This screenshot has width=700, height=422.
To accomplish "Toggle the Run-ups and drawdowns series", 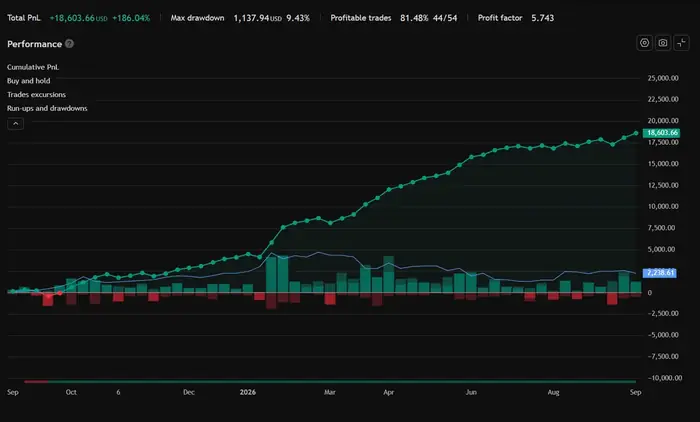I will 47,109.
